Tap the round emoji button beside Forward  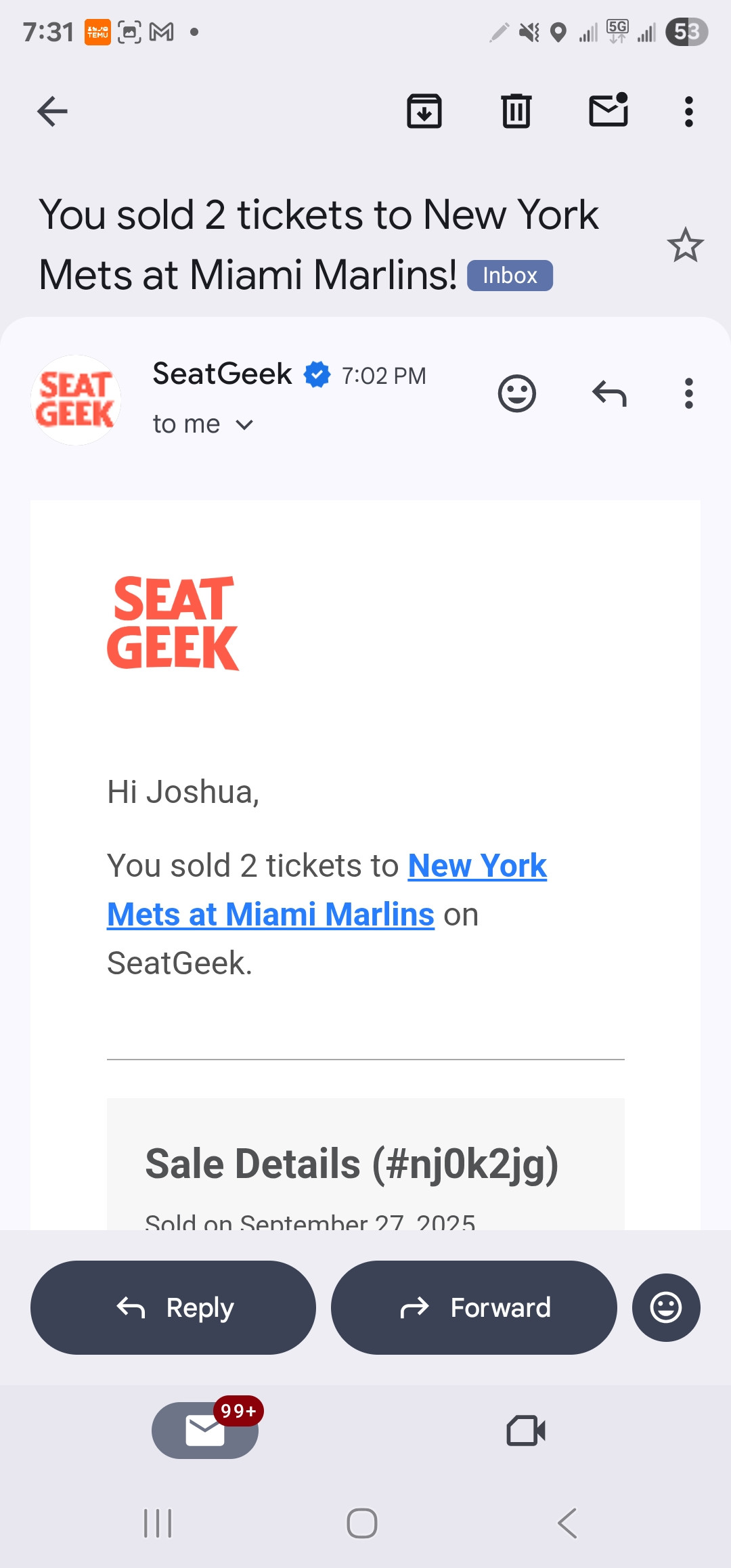(x=666, y=1307)
